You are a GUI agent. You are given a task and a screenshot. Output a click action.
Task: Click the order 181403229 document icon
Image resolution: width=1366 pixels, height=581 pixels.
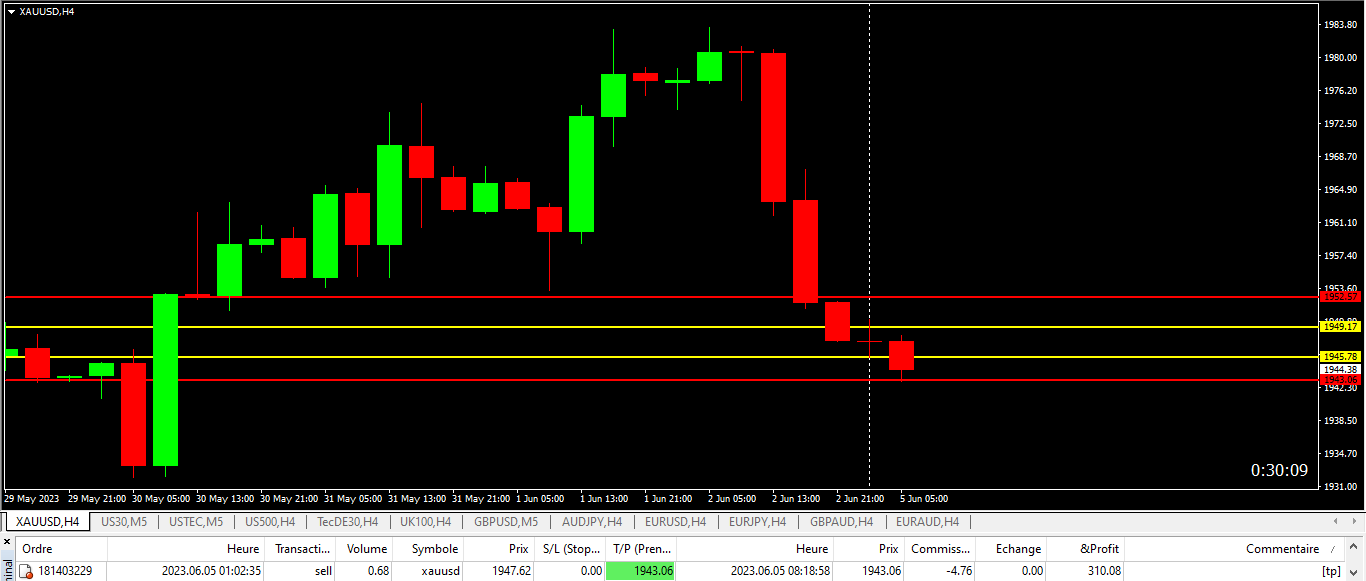point(26,571)
